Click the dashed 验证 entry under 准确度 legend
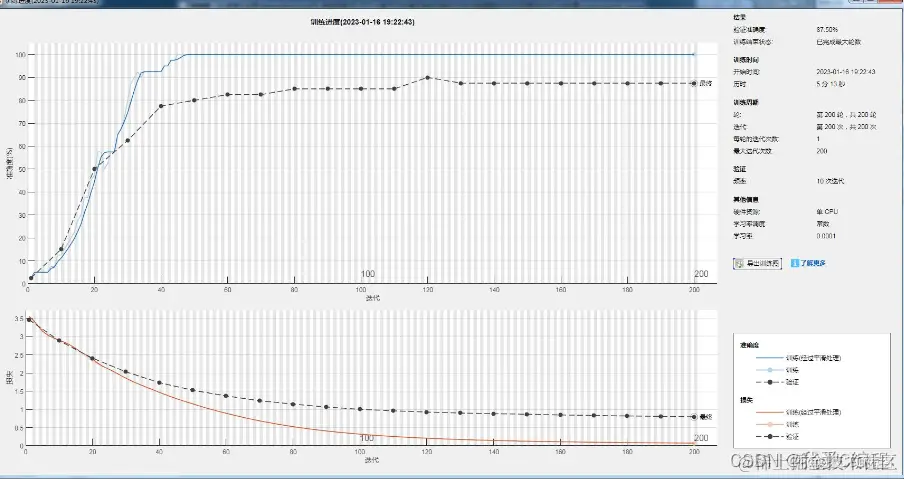This screenshot has height=479, width=904. (778, 382)
